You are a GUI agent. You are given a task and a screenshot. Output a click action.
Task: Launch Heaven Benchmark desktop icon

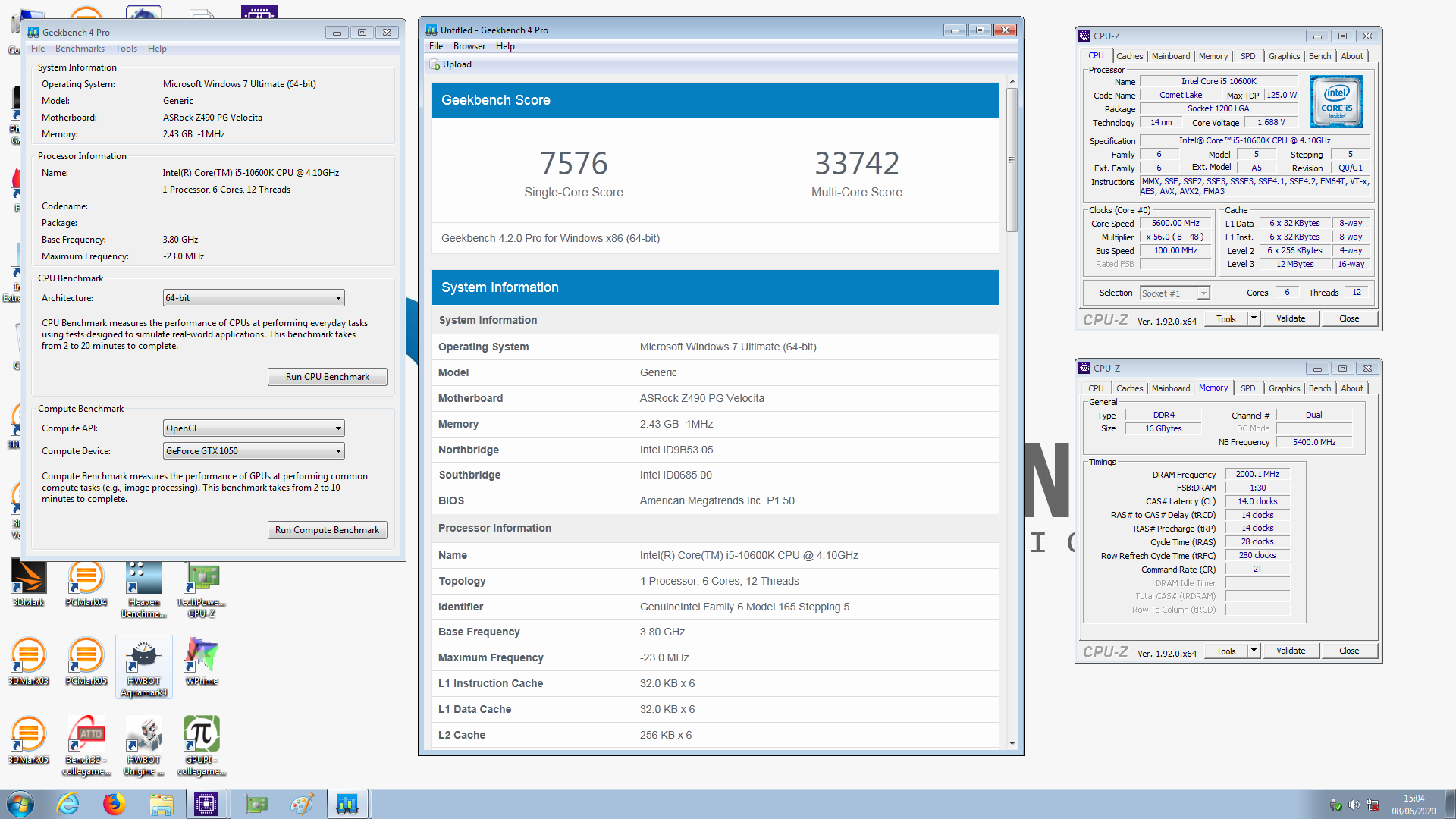coord(143,590)
